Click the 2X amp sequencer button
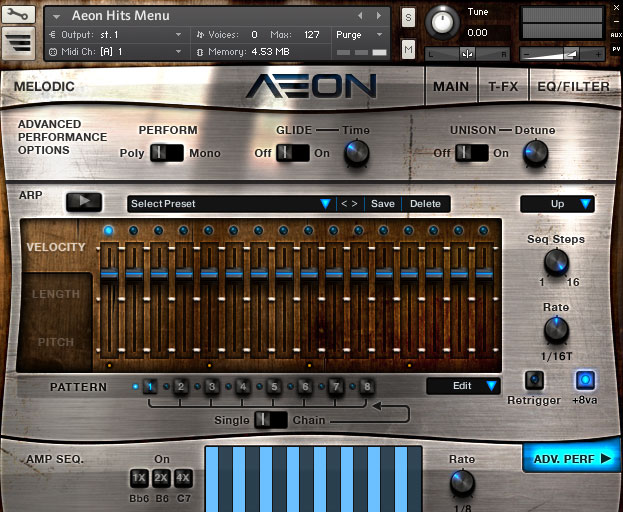 (161, 478)
